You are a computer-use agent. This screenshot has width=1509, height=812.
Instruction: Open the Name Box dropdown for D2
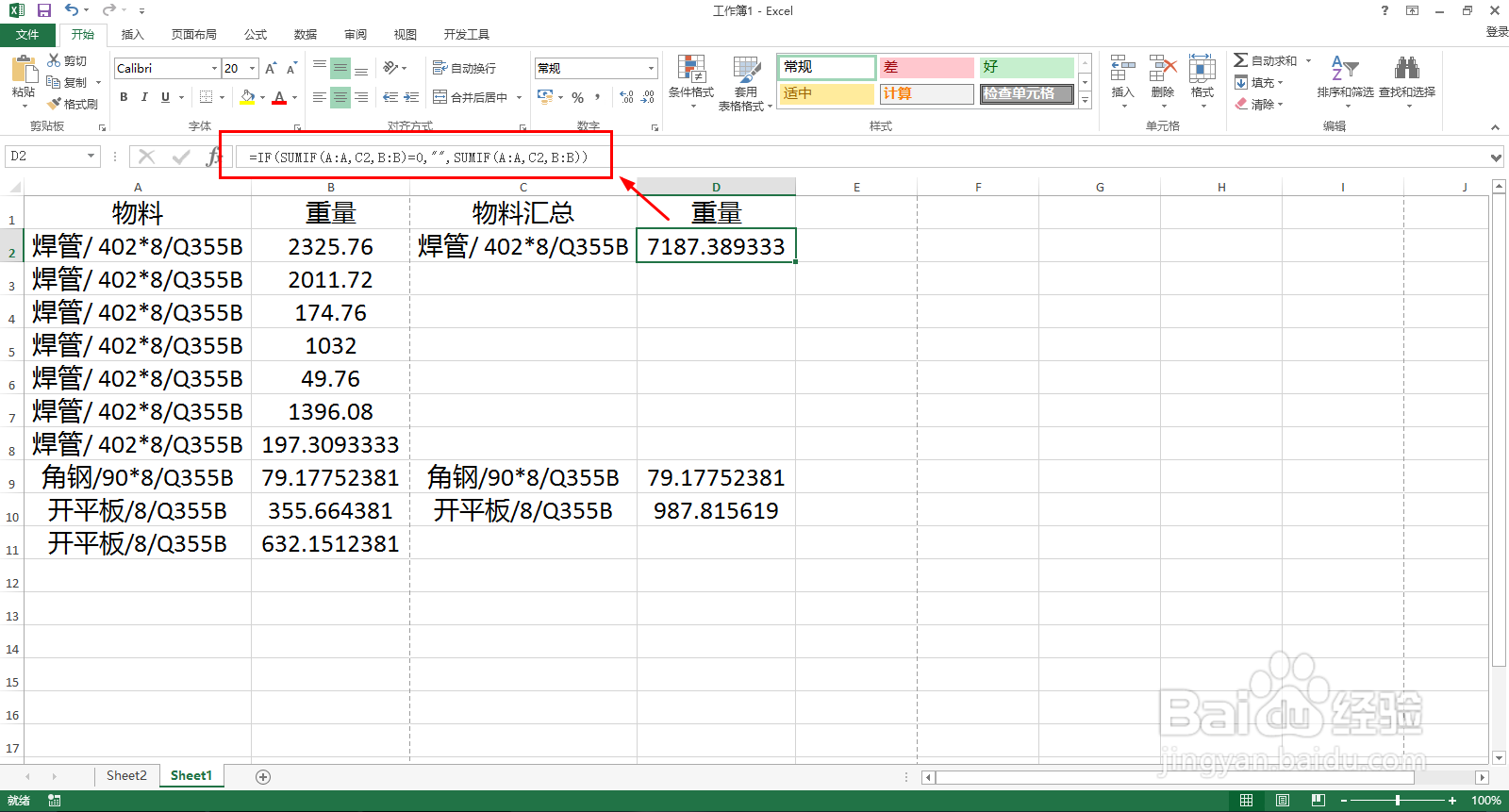pos(91,157)
